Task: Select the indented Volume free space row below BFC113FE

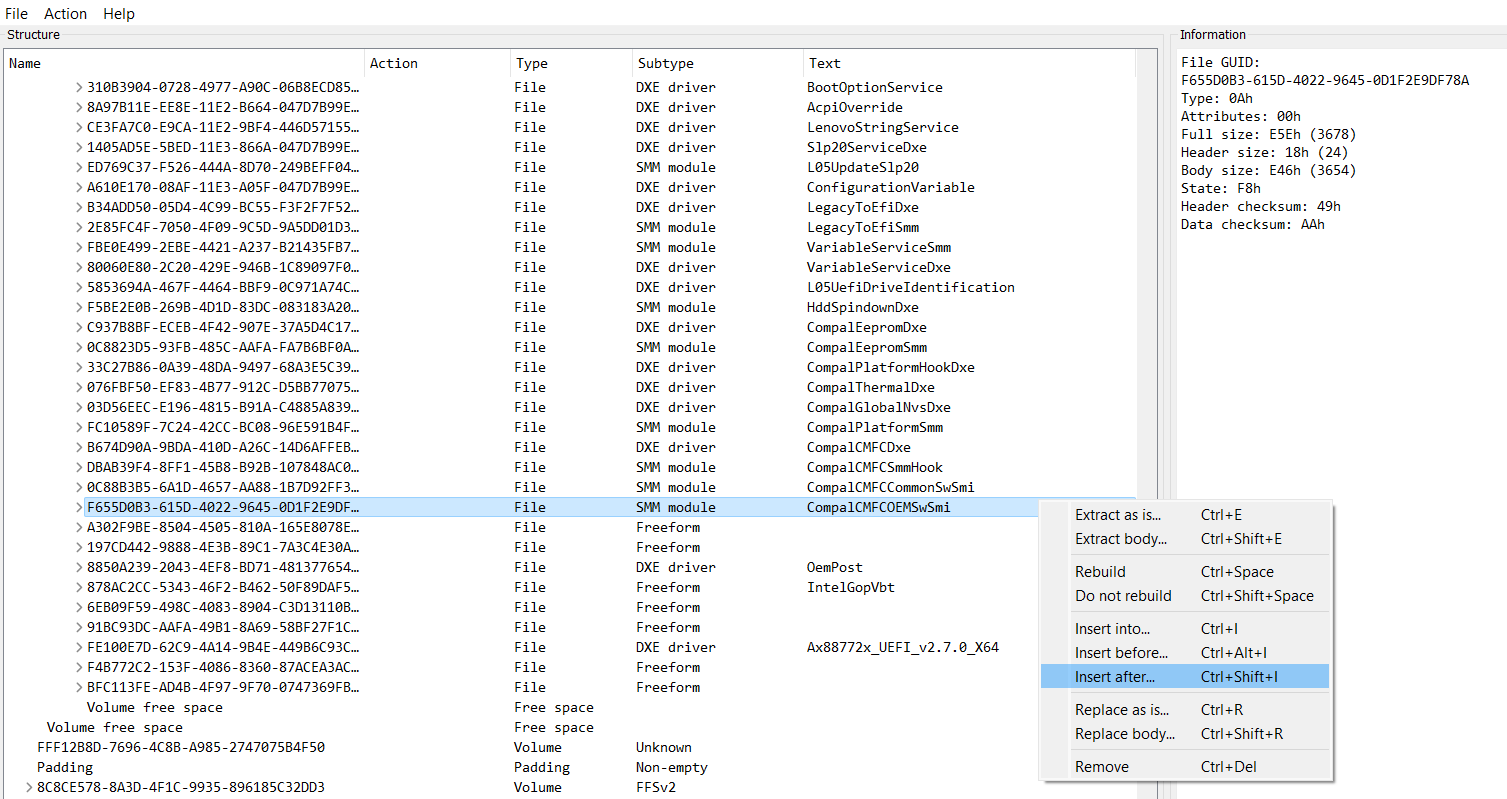Action: pyautogui.click(x=570, y=707)
